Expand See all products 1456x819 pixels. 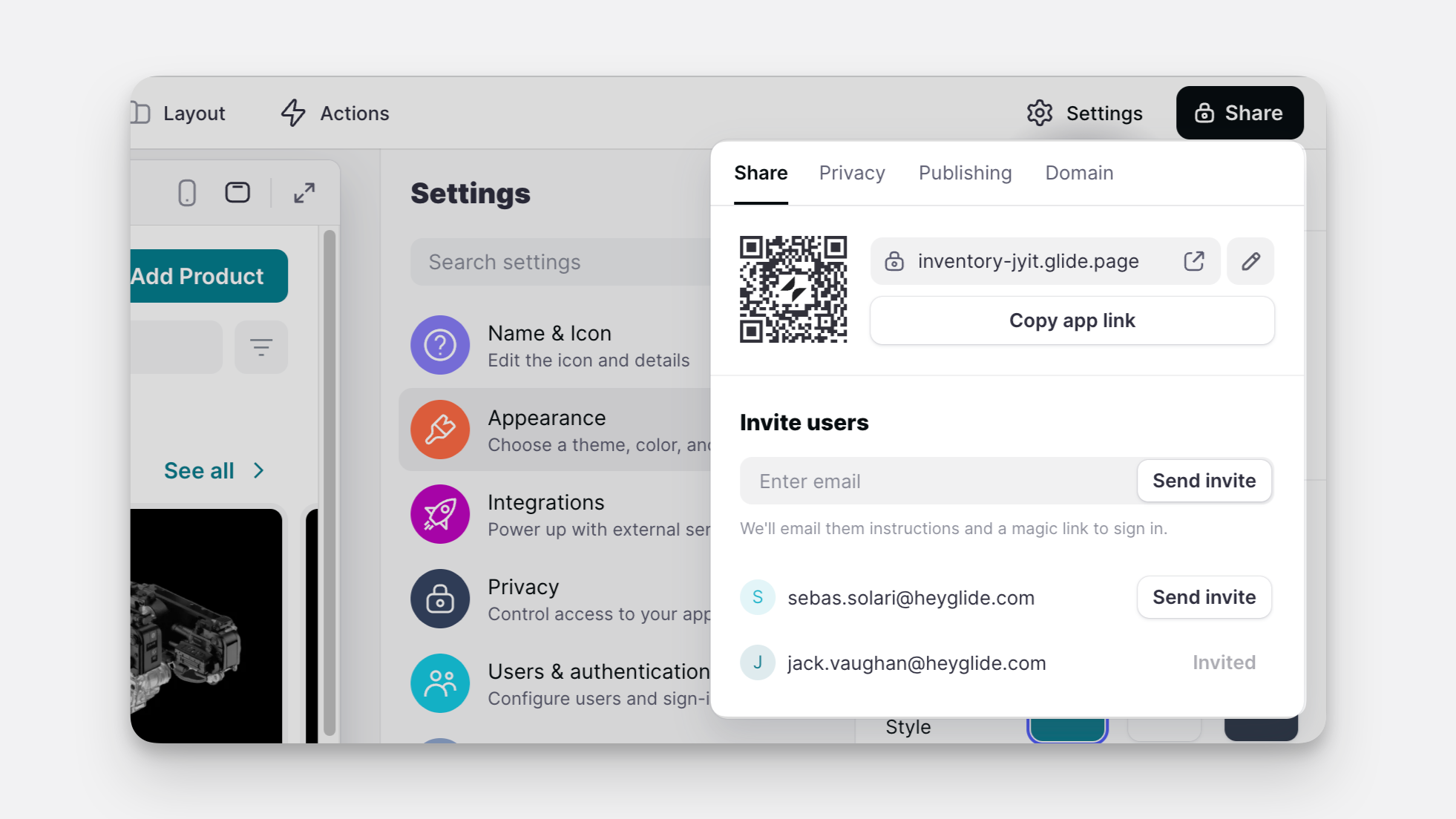coord(214,470)
